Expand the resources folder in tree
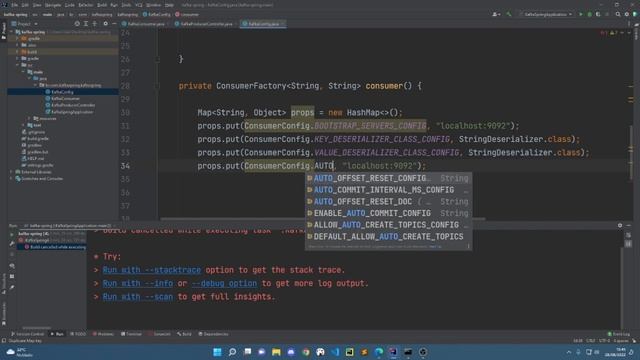The height and width of the screenshot is (360, 640). (29, 118)
